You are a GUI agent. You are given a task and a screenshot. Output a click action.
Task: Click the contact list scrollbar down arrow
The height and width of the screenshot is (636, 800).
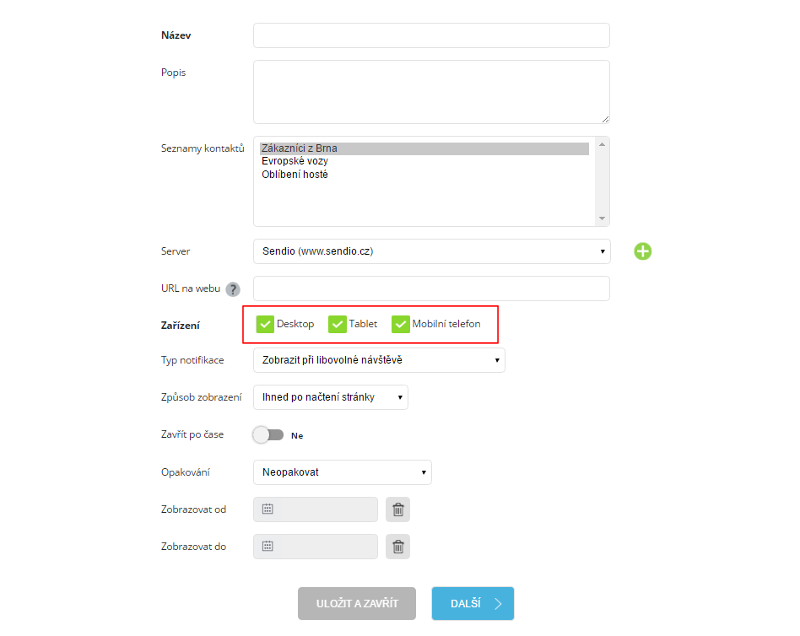coord(602,218)
